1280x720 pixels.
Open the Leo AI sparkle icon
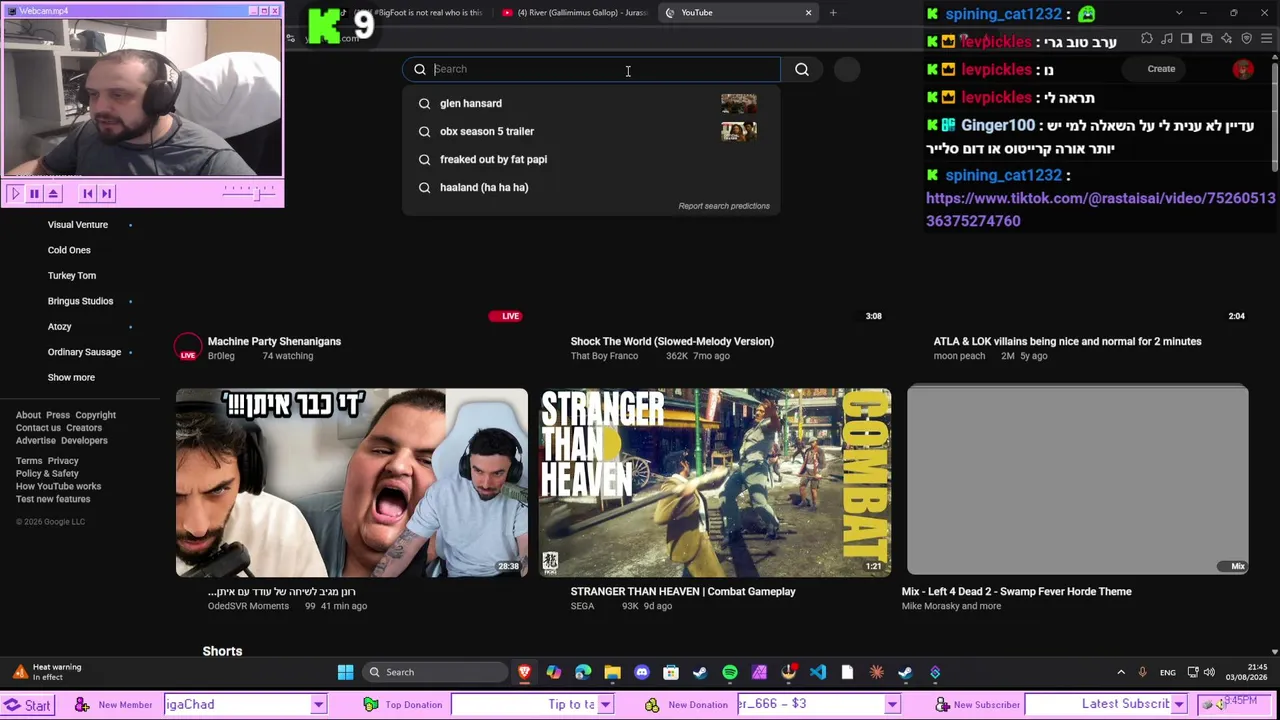click(1226, 39)
